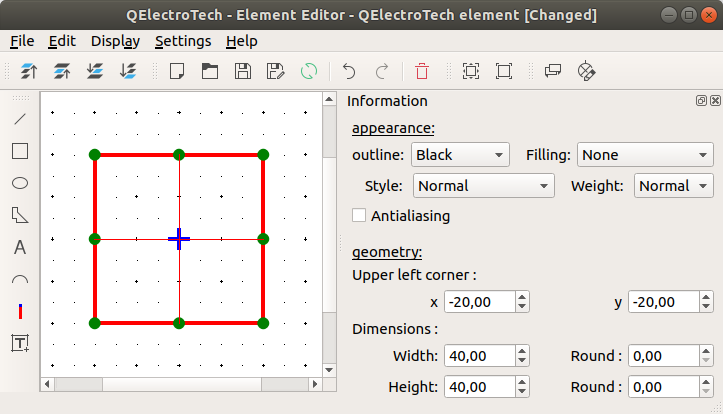723x414 pixels.
Task: Click the Round field beside Height
Action: pyautogui.click(x=664, y=387)
